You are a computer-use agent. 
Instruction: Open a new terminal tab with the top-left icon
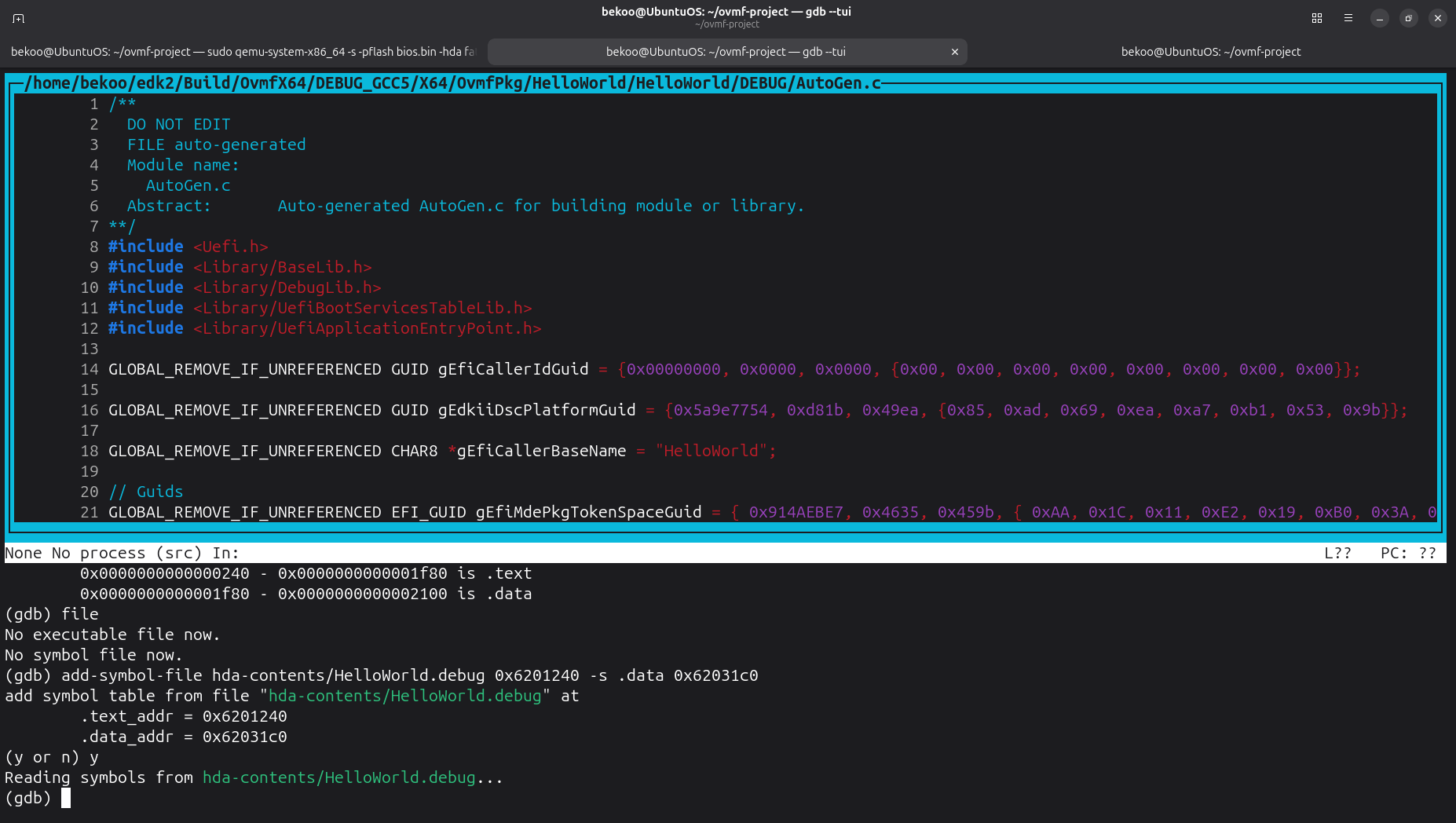tap(19, 18)
